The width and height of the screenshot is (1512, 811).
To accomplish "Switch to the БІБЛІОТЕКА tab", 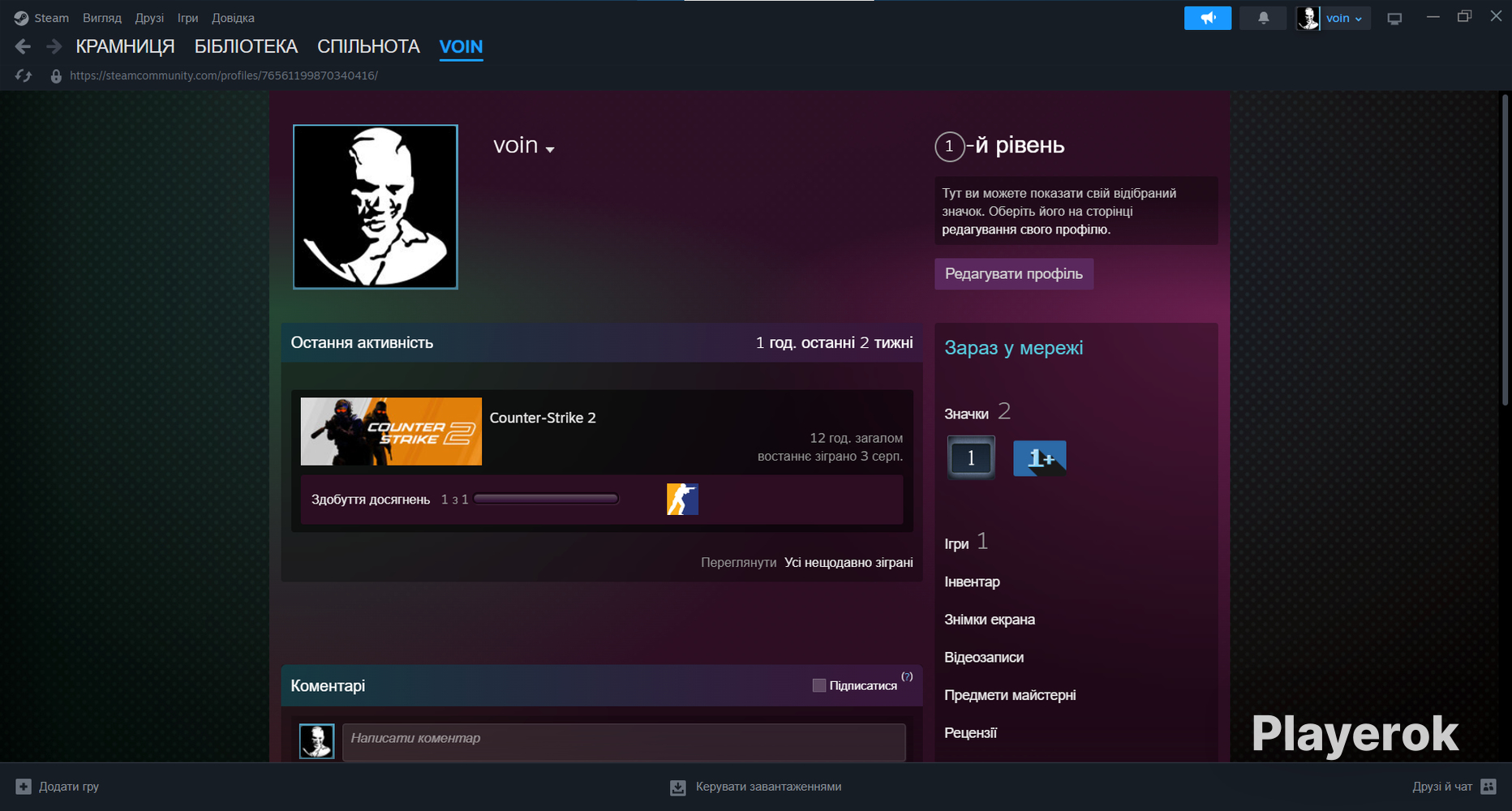I will tap(246, 47).
